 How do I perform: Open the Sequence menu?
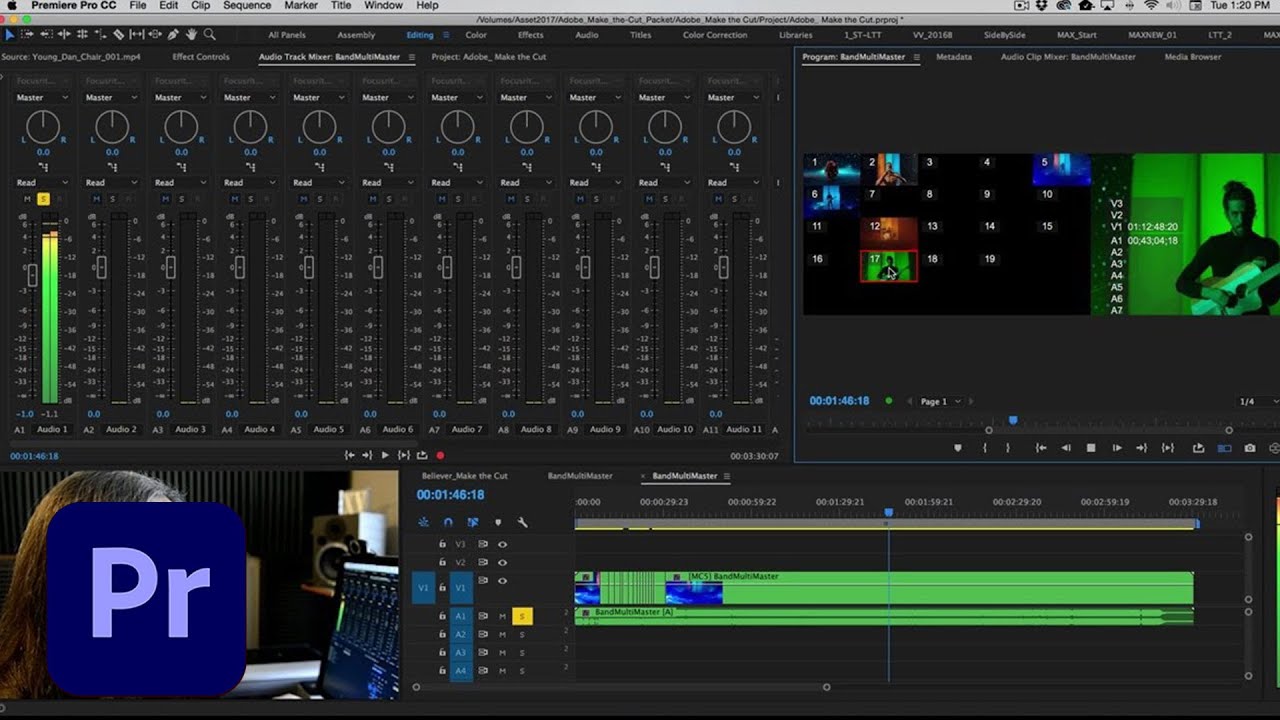[247, 6]
